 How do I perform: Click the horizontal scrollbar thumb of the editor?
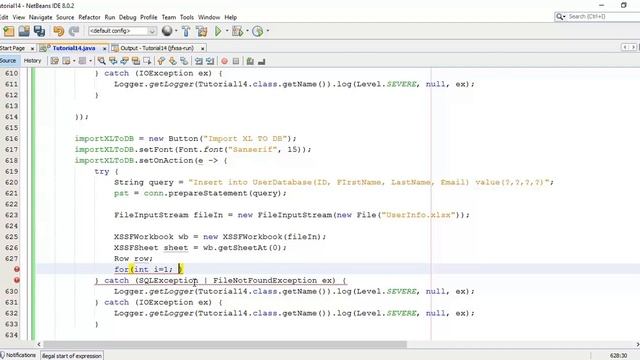tap(225, 344)
